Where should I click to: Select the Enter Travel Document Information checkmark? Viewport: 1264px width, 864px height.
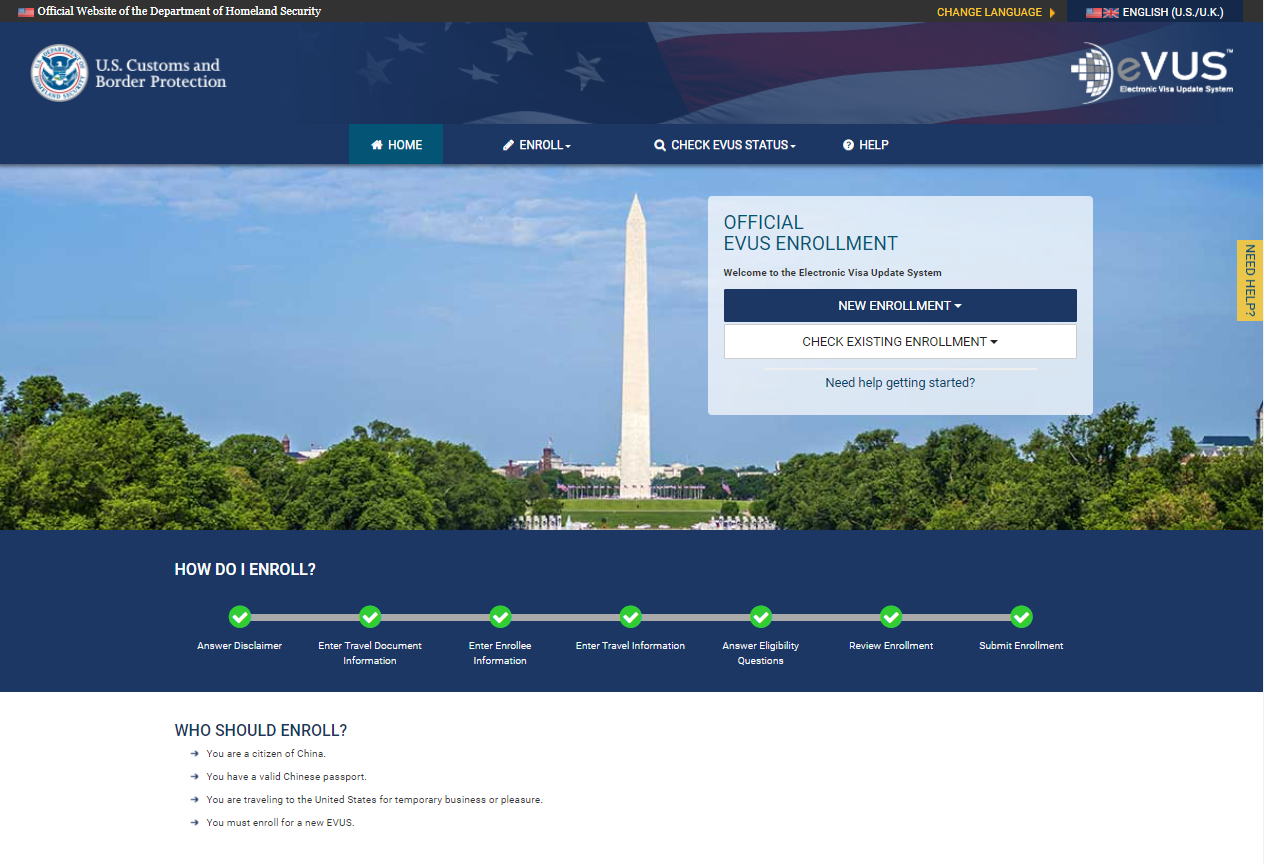pyautogui.click(x=370, y=616)
